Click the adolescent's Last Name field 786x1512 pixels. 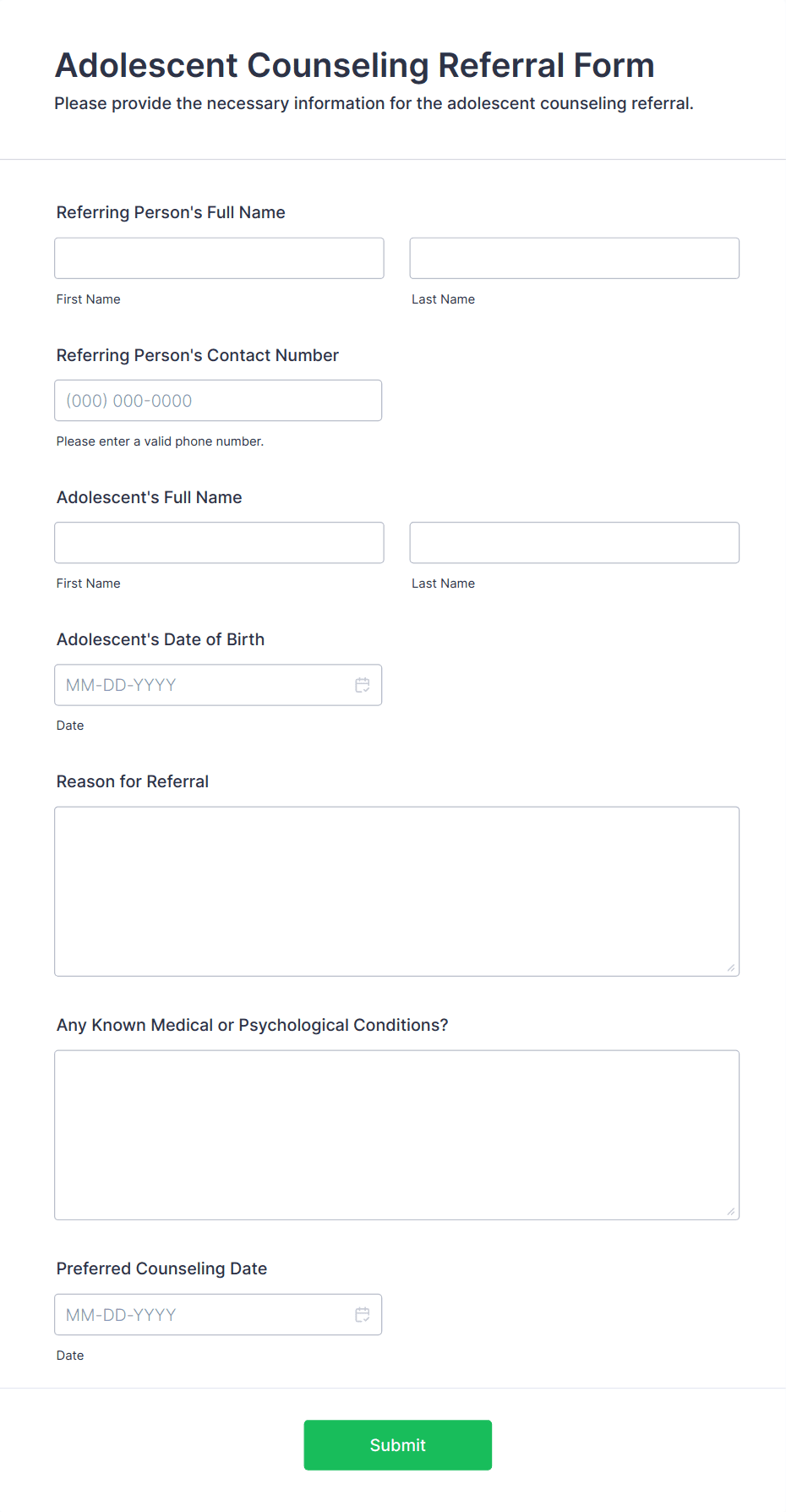pos(574,542)
